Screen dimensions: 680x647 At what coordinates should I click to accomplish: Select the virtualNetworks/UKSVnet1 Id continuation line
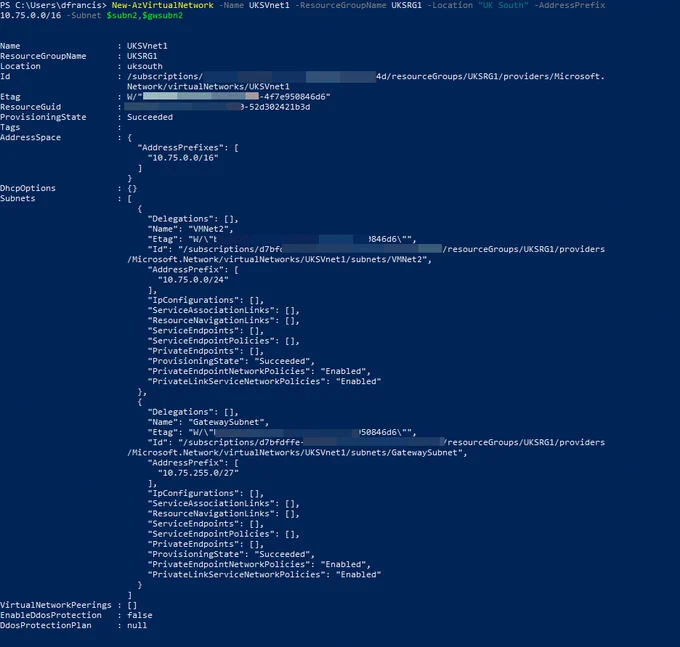point(208,86)
